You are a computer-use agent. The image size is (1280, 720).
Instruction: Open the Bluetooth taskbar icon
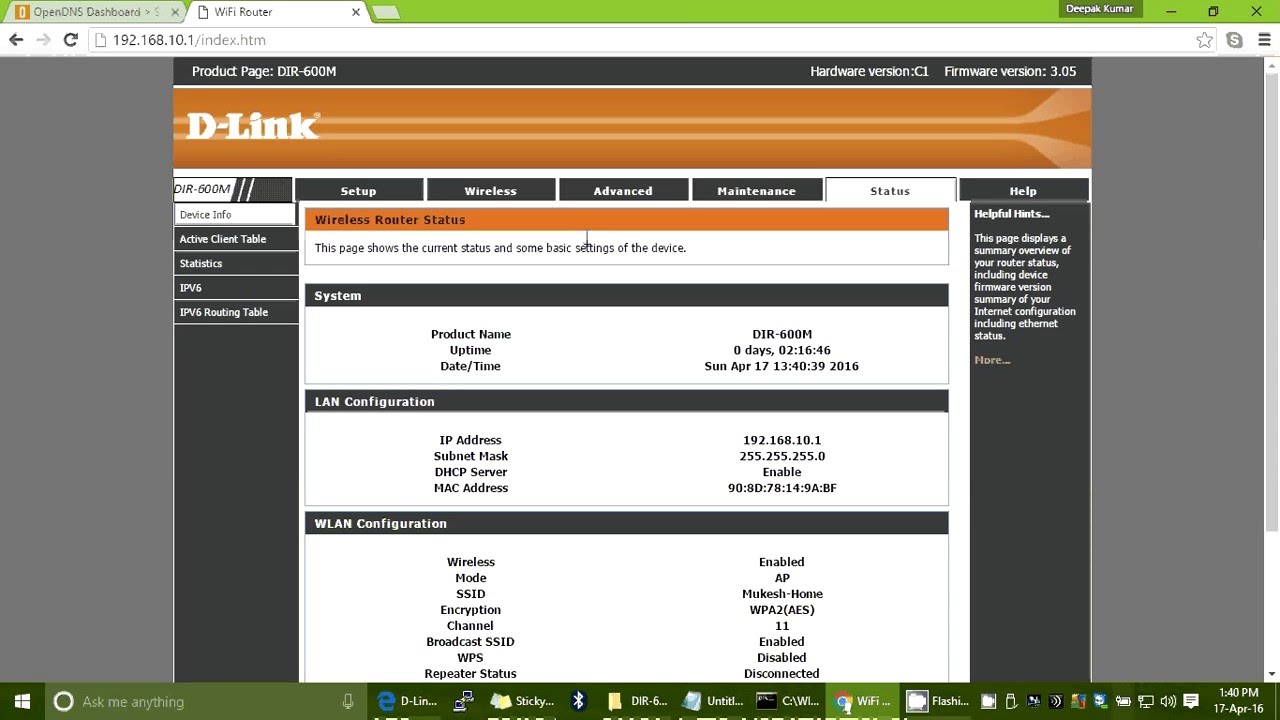pos(578,701)
